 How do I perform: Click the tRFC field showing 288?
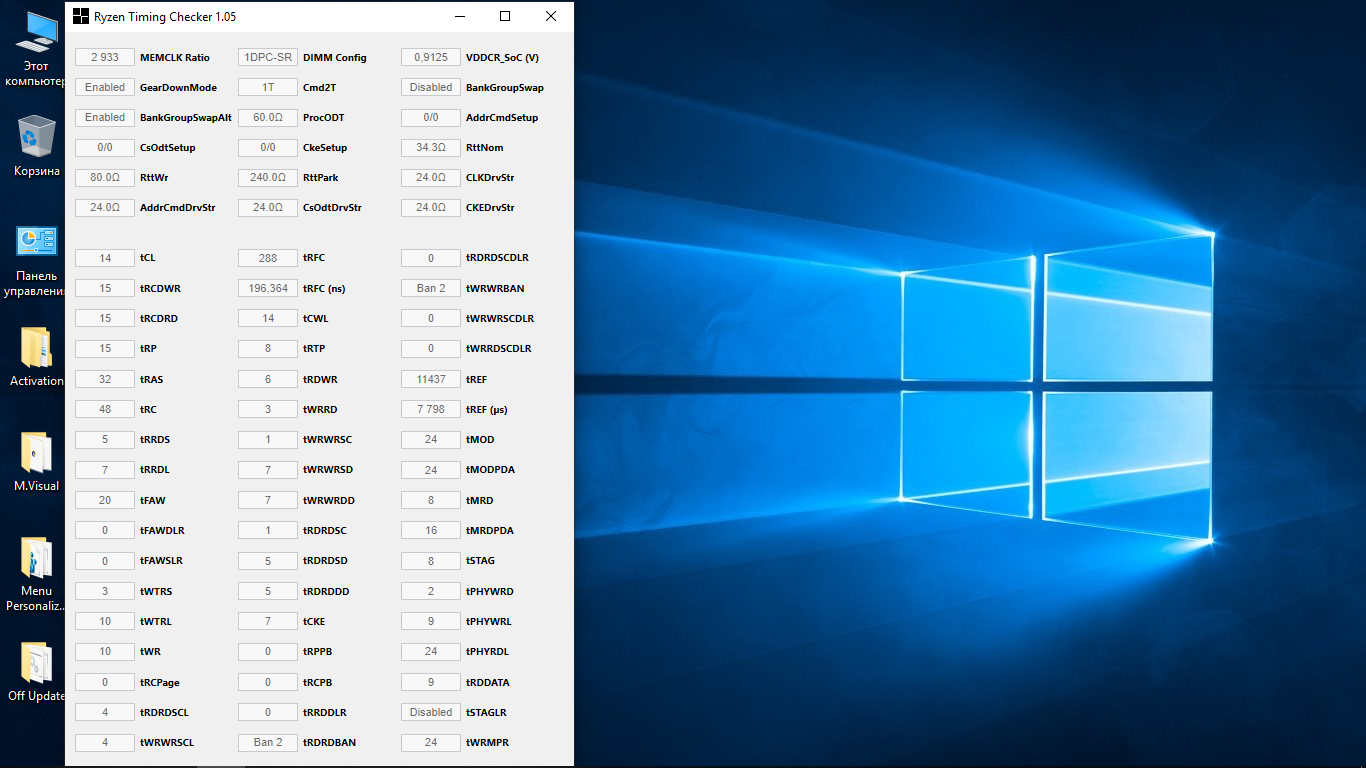click(268, 258)
